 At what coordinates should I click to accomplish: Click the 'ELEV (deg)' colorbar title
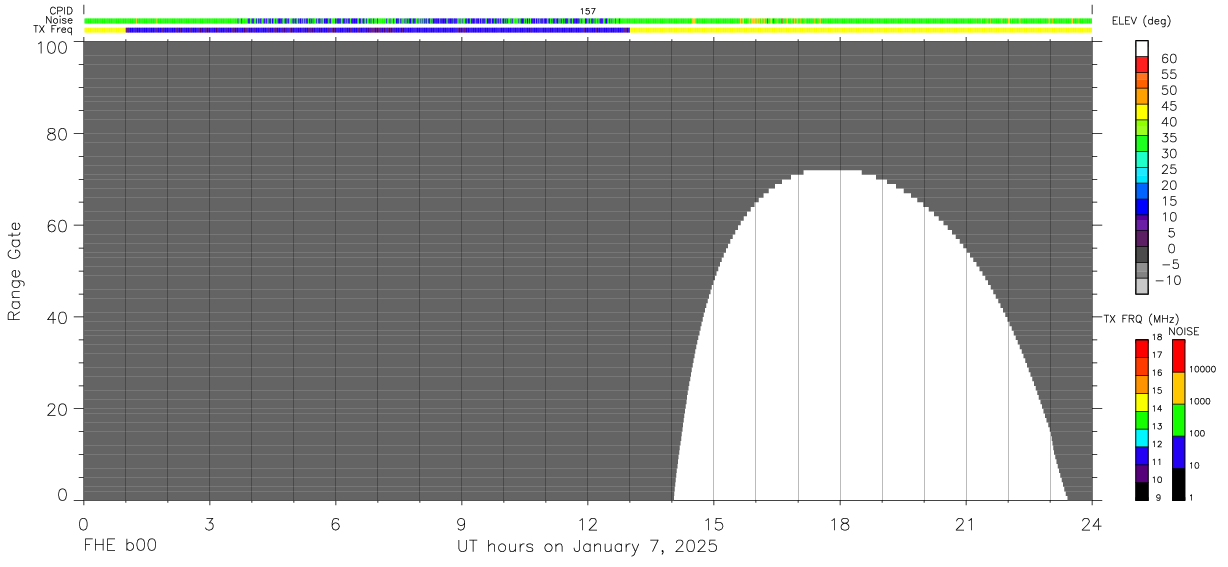pos(1140,23)
